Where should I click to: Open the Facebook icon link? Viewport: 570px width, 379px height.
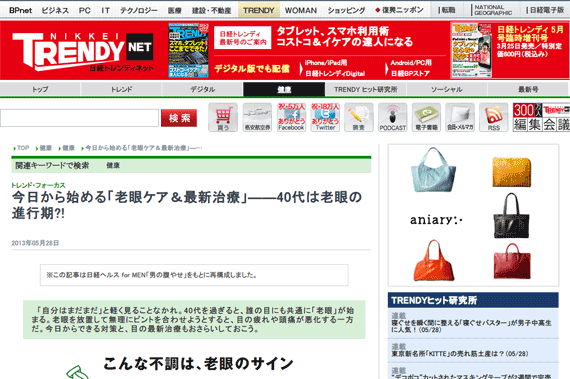291,117
